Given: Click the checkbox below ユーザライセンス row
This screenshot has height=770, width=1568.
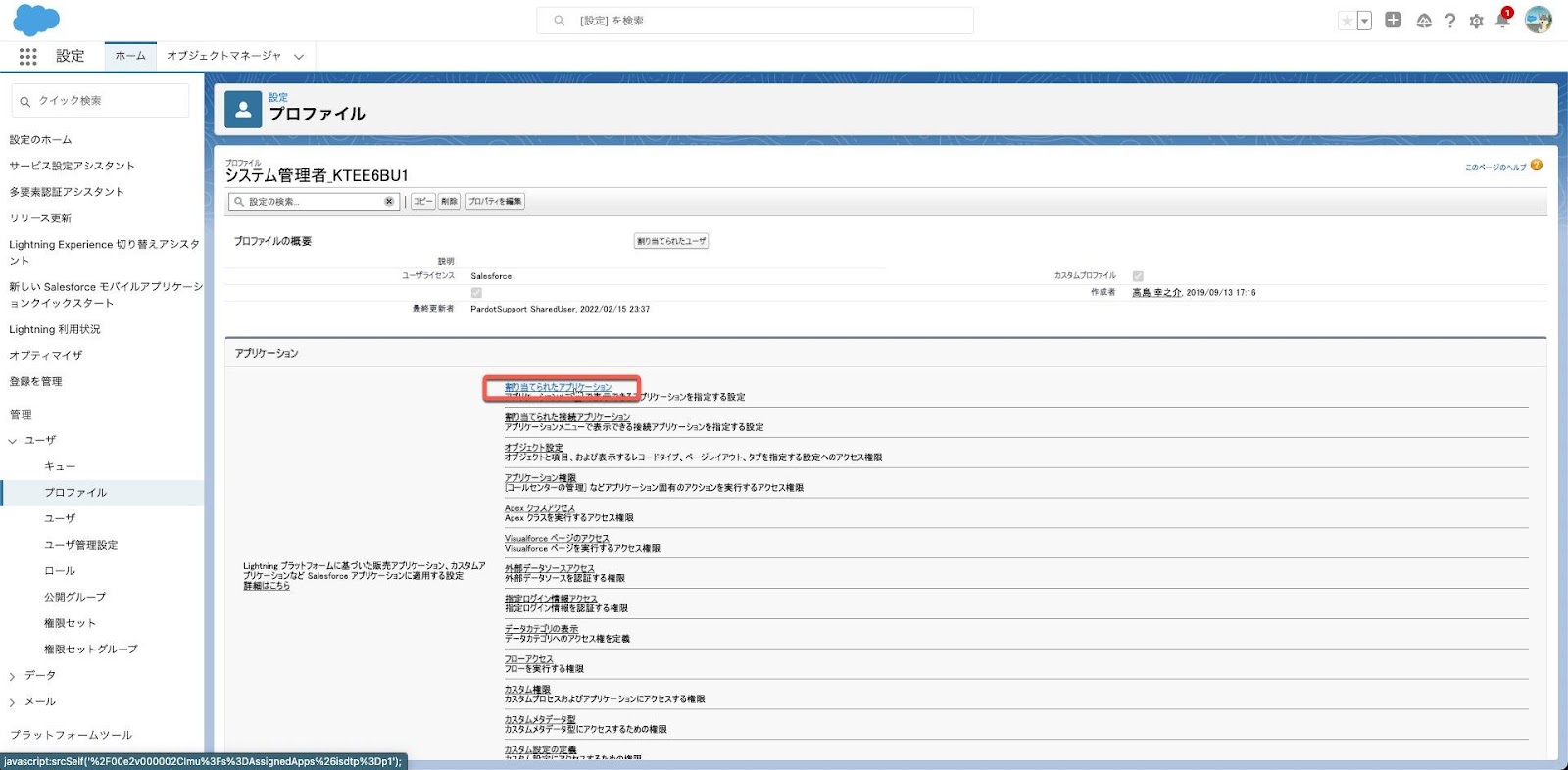Looking at the screenshot, I should point(476,292).
